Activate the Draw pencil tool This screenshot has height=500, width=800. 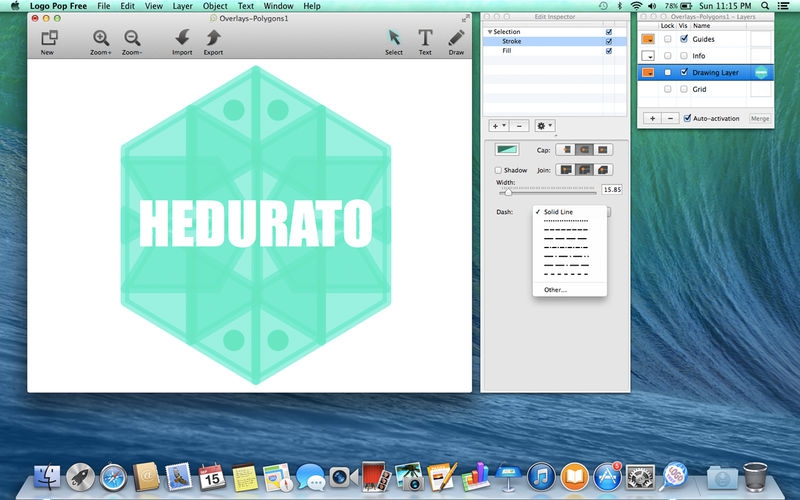tap(456, 39)
